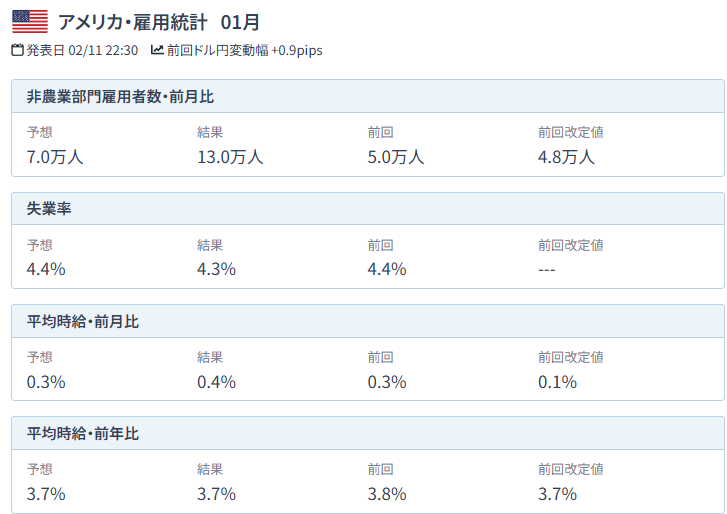
Task: Click the 5.0万人 previous payroll value
Action: point(396,156)
